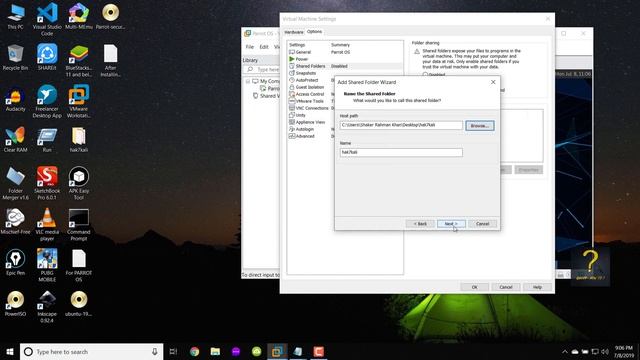Select the BlueStacks desktop shortcut
640x360 pixels.
(79, 61)
